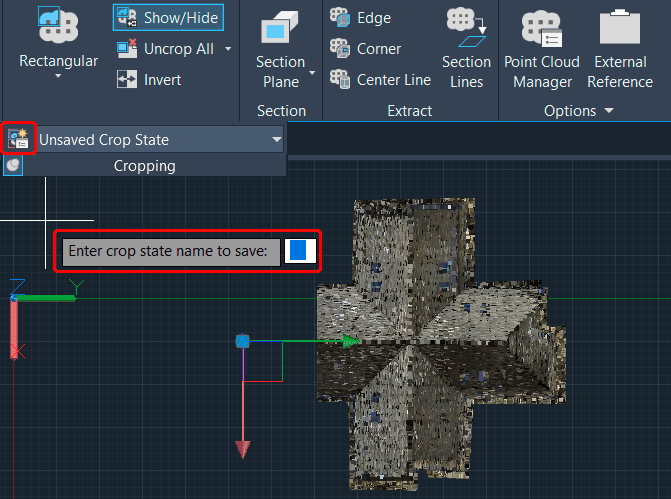Pin the Cropping panel open
671x499 pixels.
coord(13,165)
